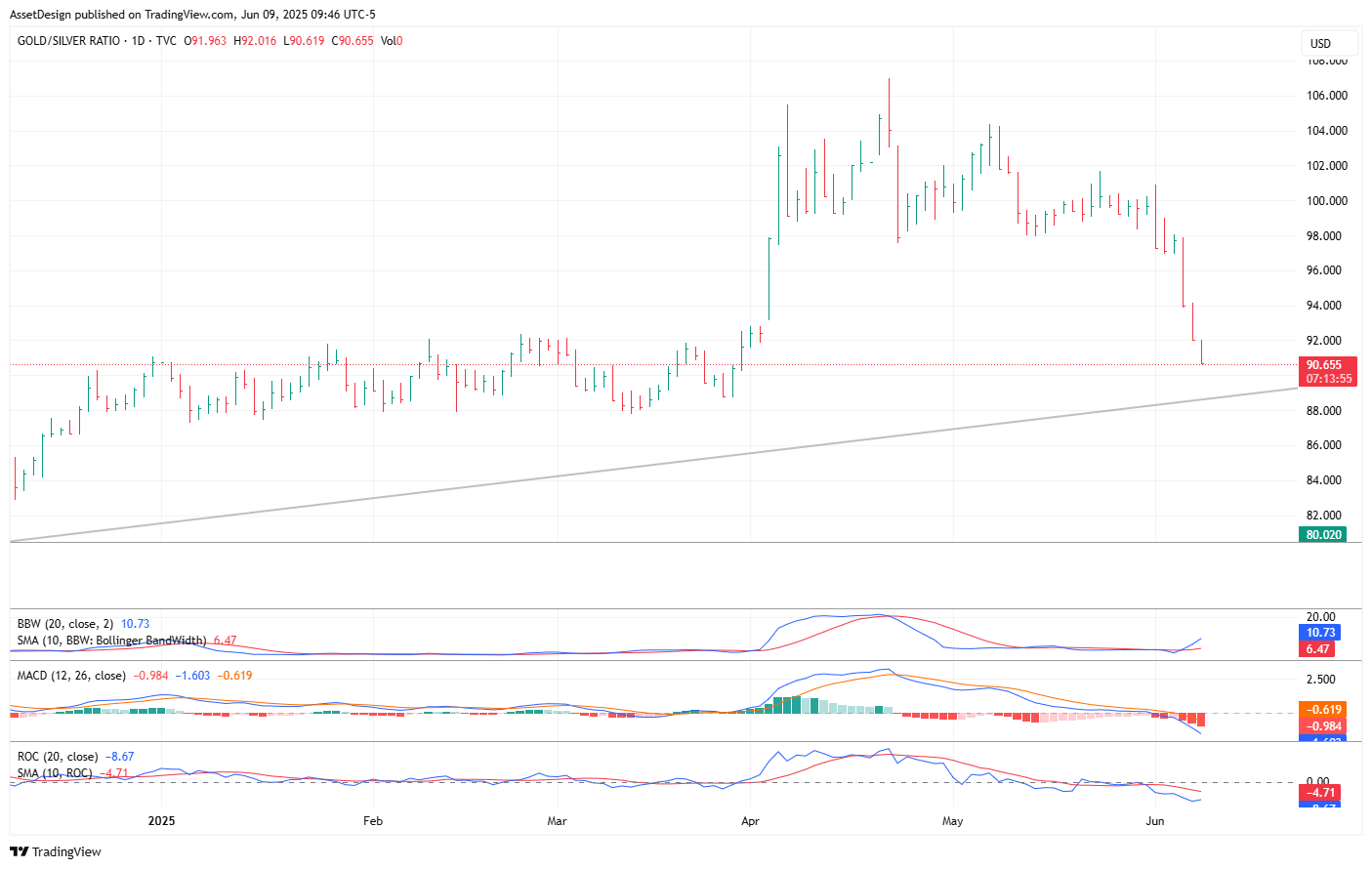Select the SMA (10, BBW: Bollinger BandWidth) legend
This screenshot has height=869, width=1372.
point(111,641)
